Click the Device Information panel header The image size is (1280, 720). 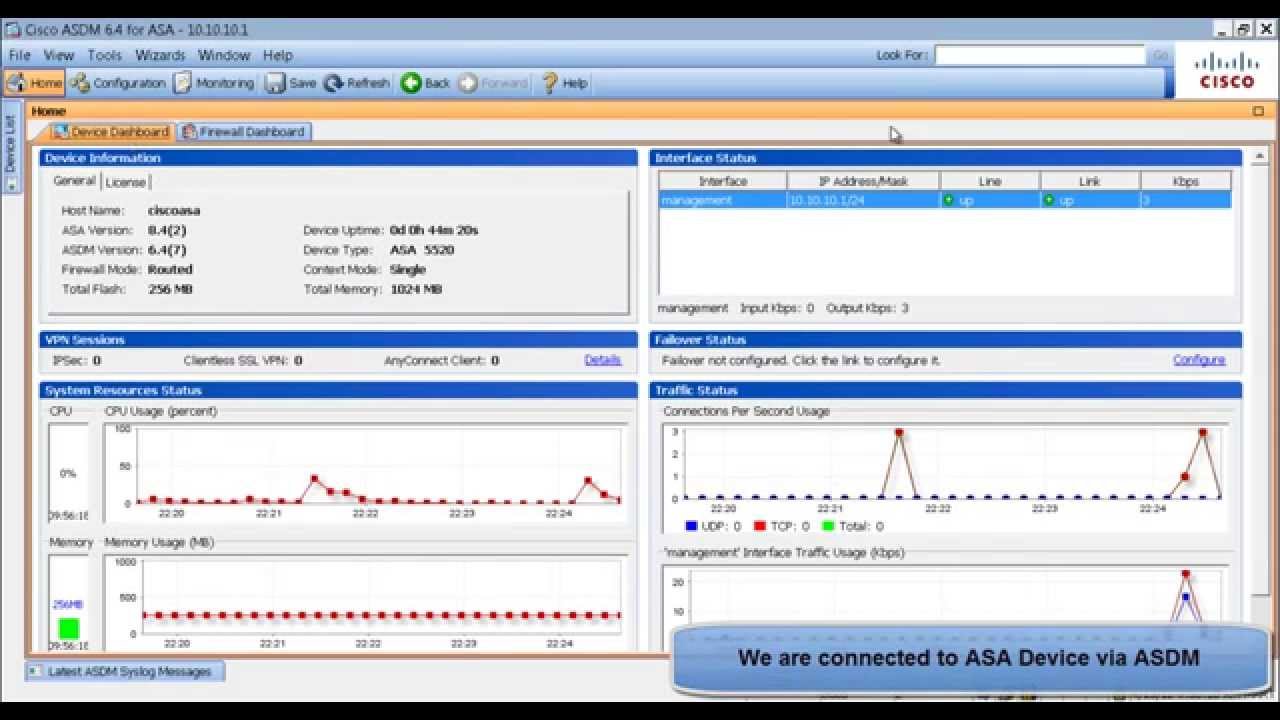(x=339, y=158)
